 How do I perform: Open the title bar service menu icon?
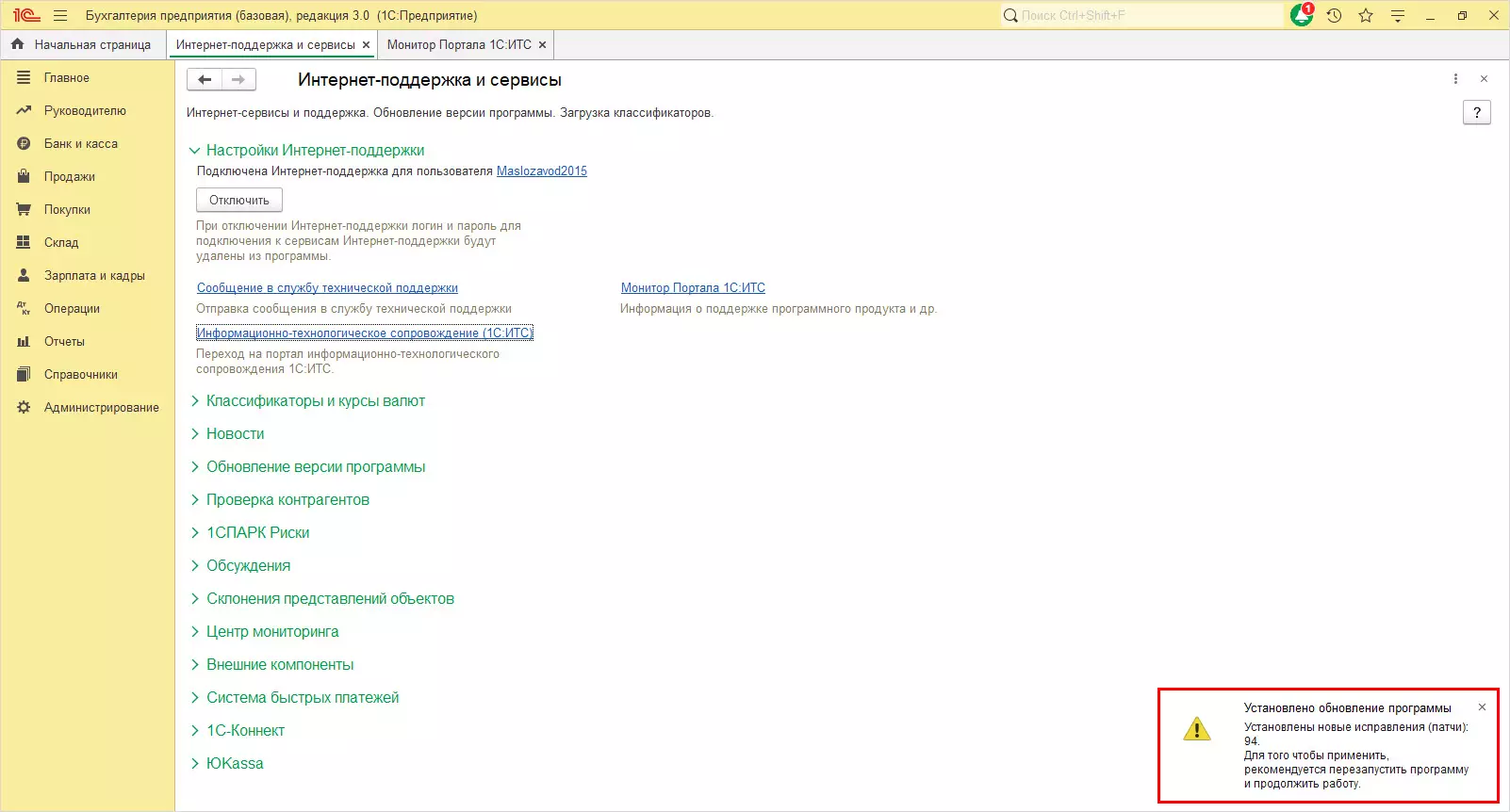pyautogui.click(x=1398, y=15)
